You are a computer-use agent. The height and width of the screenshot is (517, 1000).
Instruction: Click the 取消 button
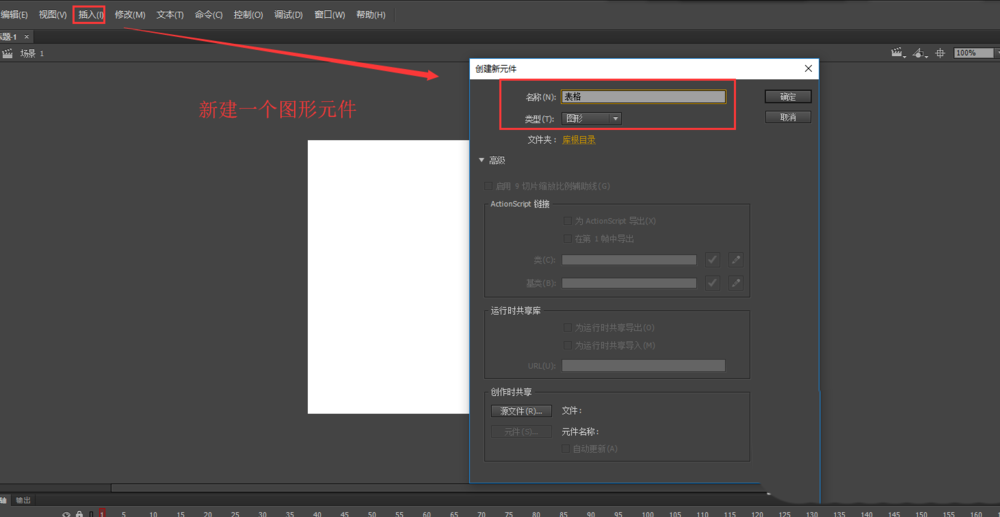click(x=788, y=117)
